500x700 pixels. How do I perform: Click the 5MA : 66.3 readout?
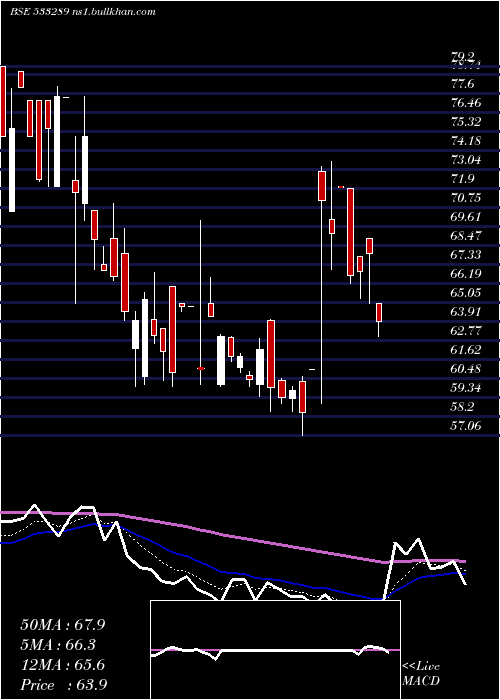(x=58, y=645)
